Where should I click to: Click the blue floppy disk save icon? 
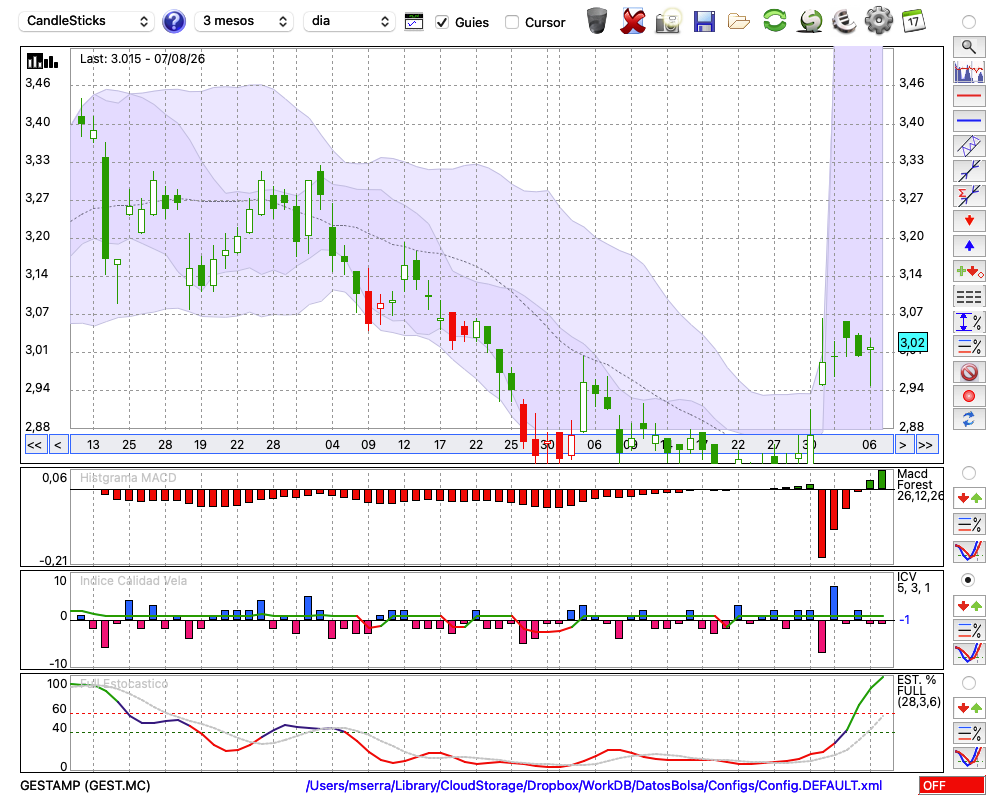coord(704,22)
